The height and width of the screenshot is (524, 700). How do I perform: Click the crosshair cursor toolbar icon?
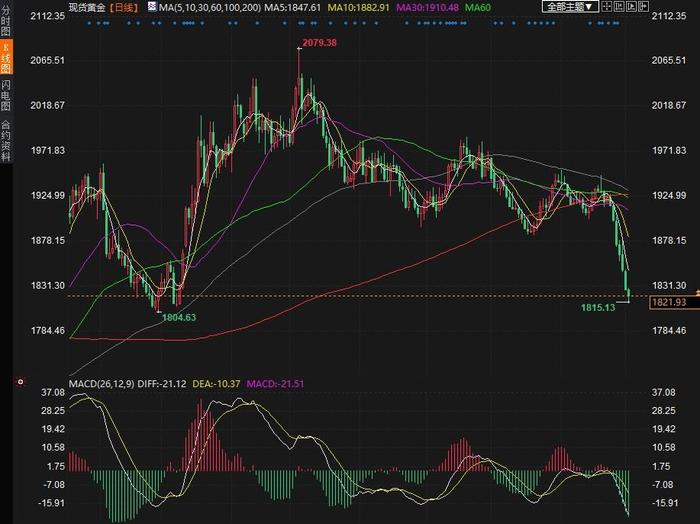606,6
